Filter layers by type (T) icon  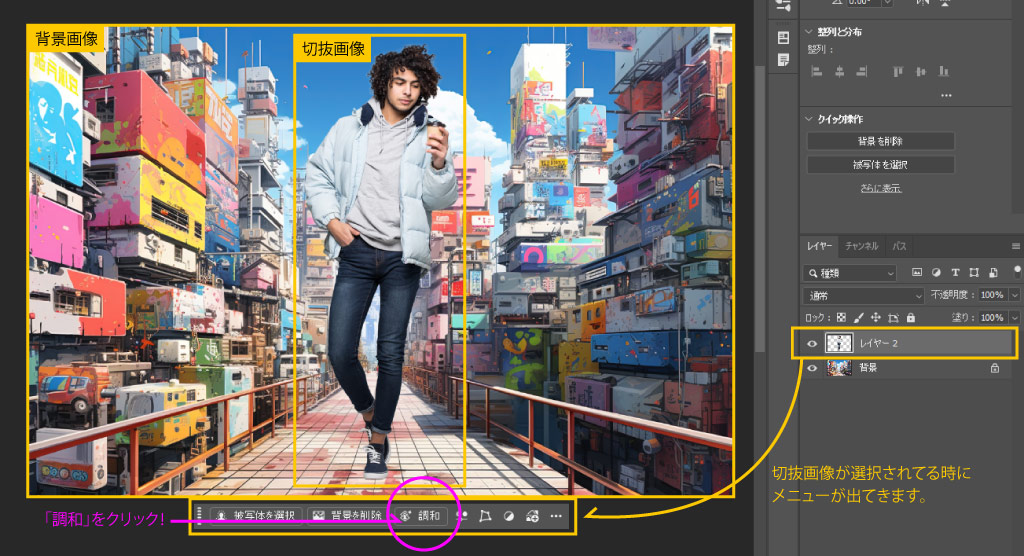[955, 272]
